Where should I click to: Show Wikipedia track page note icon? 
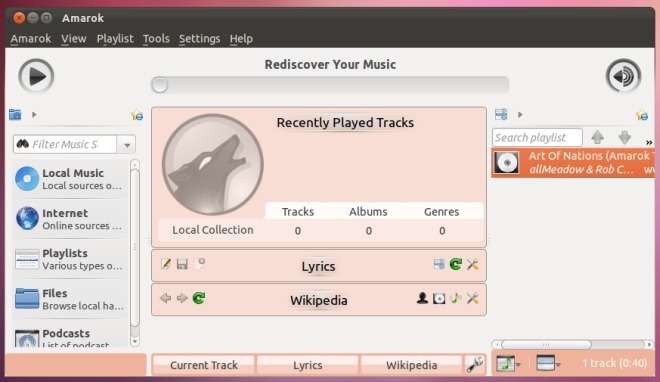[x=456, y=298]
